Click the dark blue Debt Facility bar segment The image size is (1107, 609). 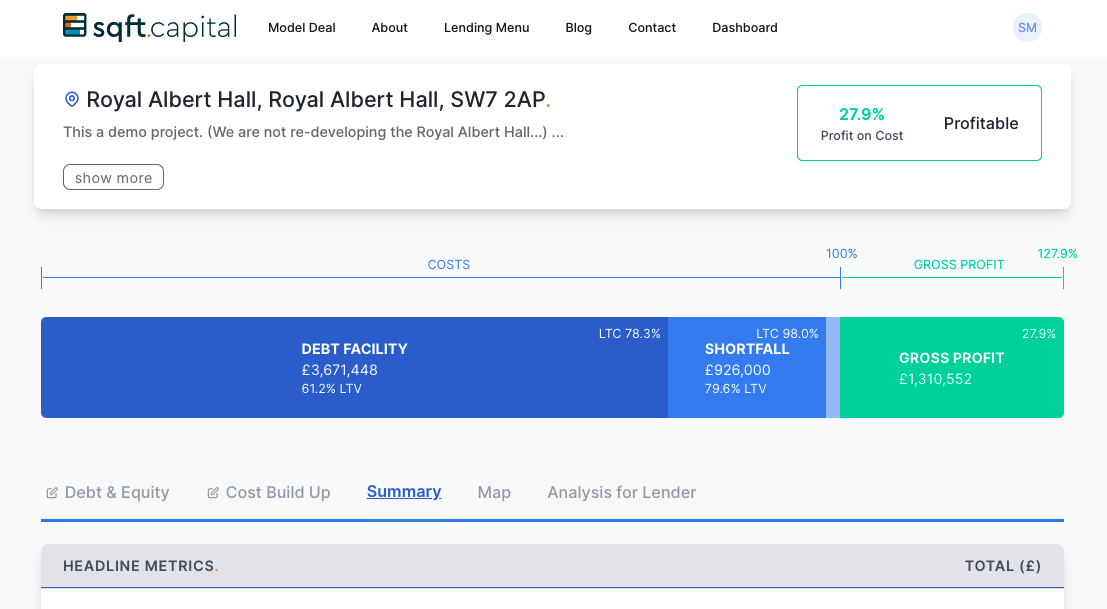click(354, 367)
